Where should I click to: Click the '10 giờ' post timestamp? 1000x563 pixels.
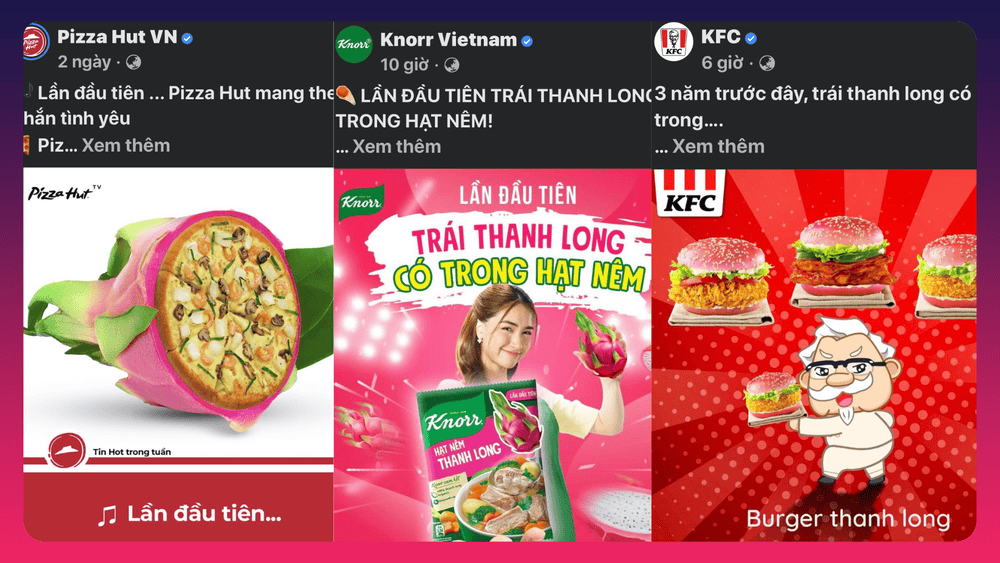(x=404, y=65)
